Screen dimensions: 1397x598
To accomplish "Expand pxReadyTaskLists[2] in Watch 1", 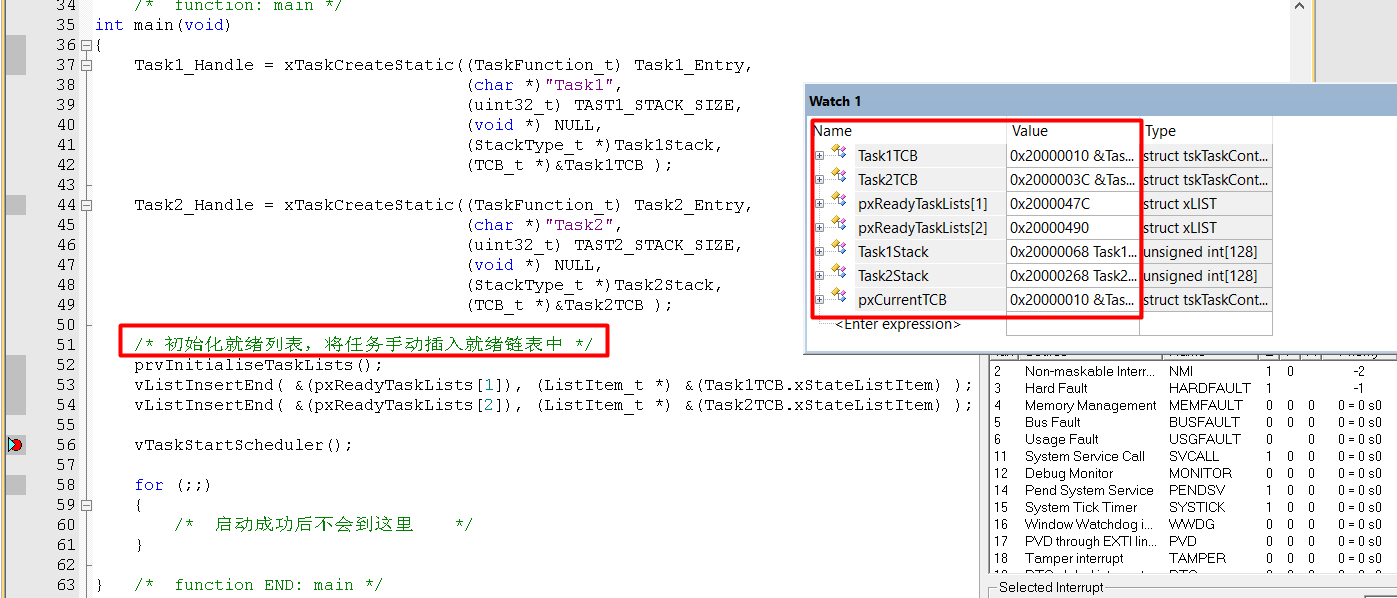I will 819,228.
